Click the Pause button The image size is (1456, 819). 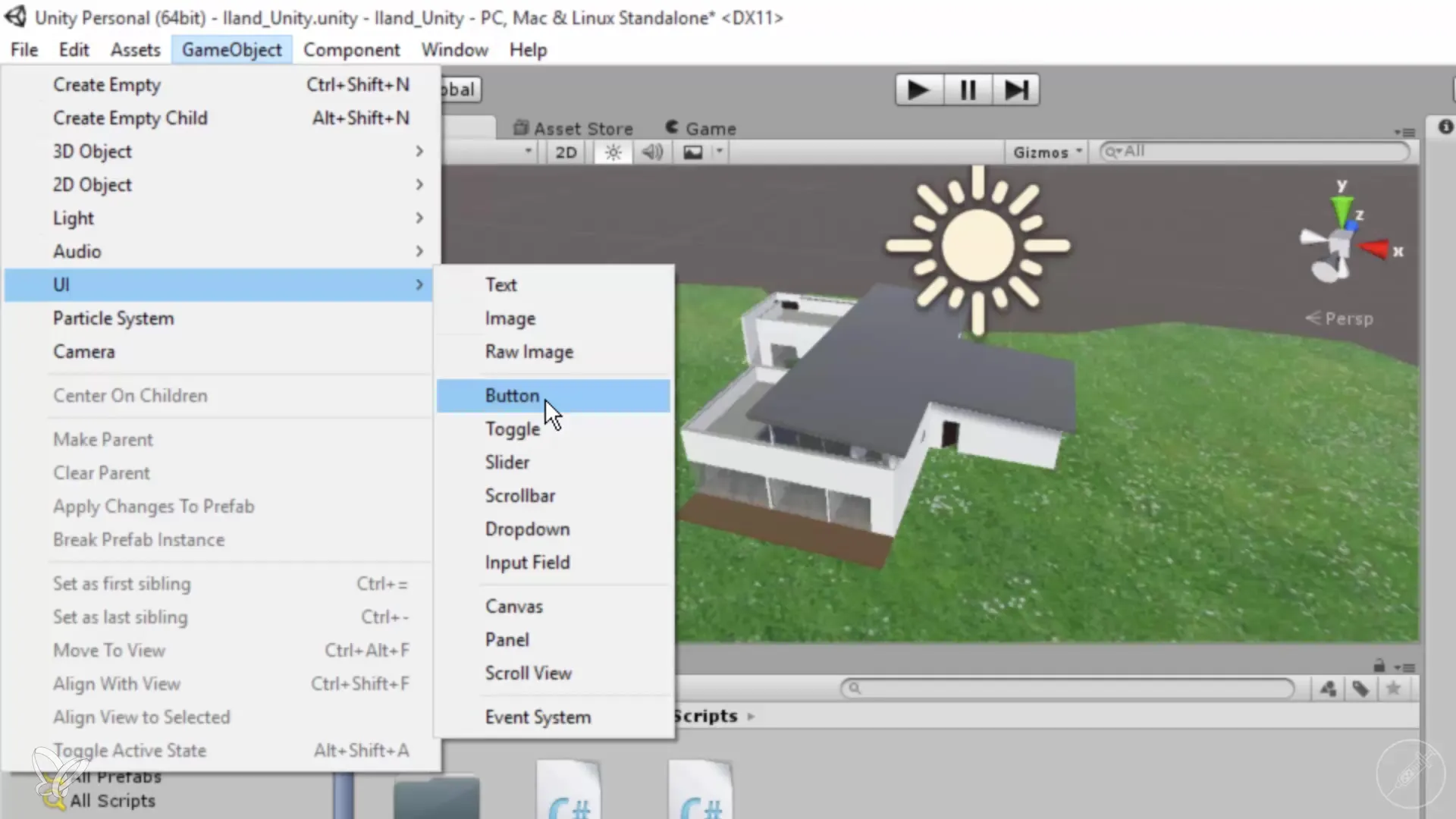tap(968, 90)
